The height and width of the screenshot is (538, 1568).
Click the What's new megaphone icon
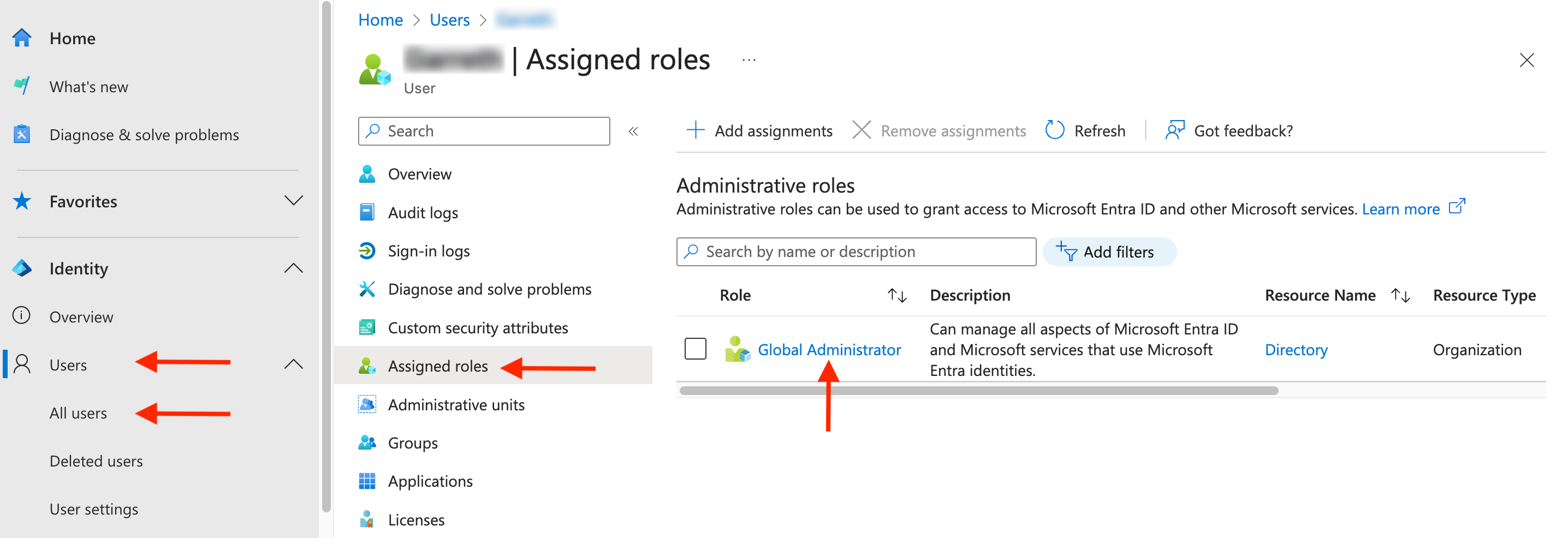pyautogui.click(x=22, y=86)
